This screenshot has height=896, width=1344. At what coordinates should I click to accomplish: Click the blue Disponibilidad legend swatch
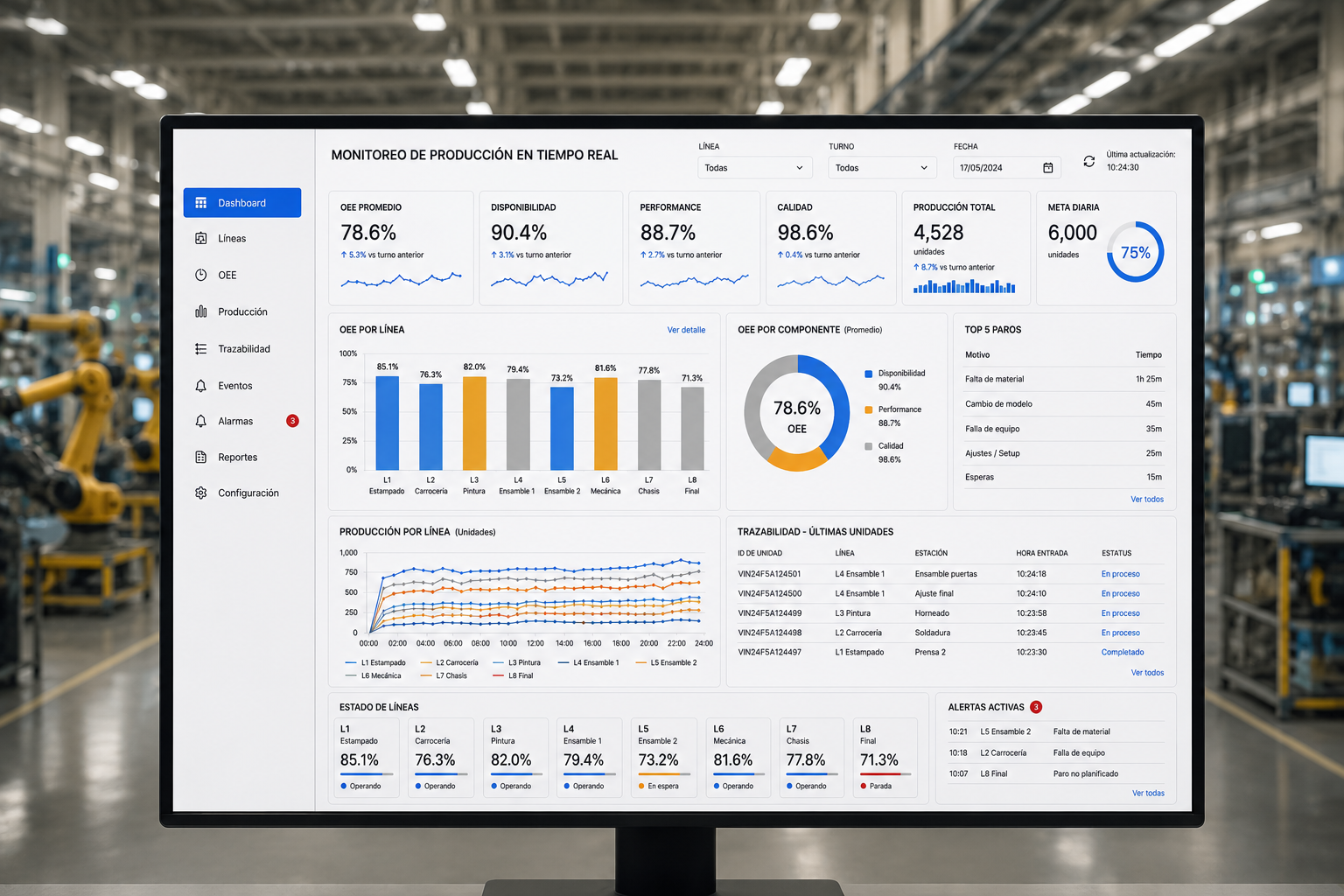[x=869, y=374]
